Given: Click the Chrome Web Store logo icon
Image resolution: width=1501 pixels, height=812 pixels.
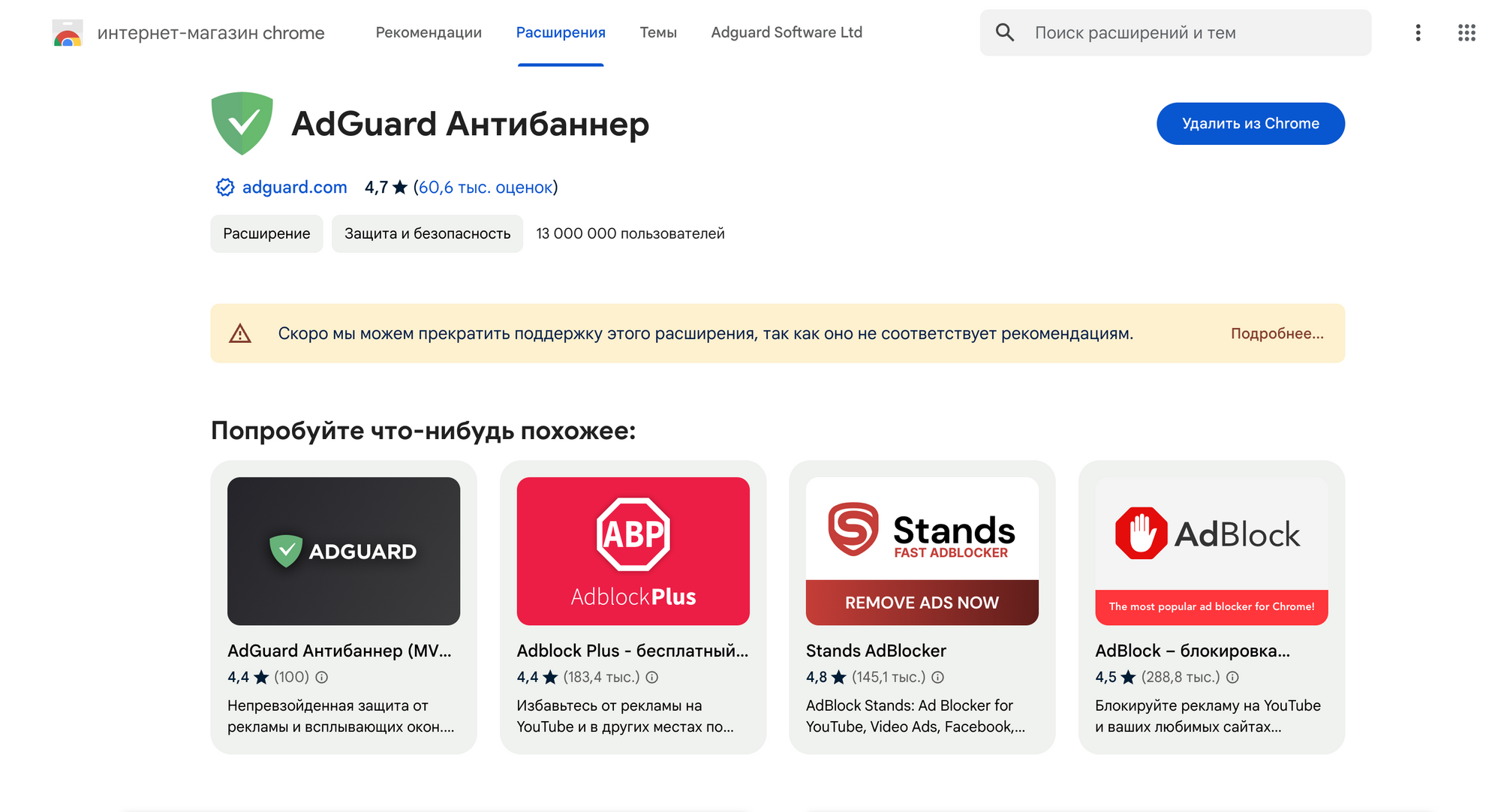Looking at the screenshot, I should pos(68,33).
